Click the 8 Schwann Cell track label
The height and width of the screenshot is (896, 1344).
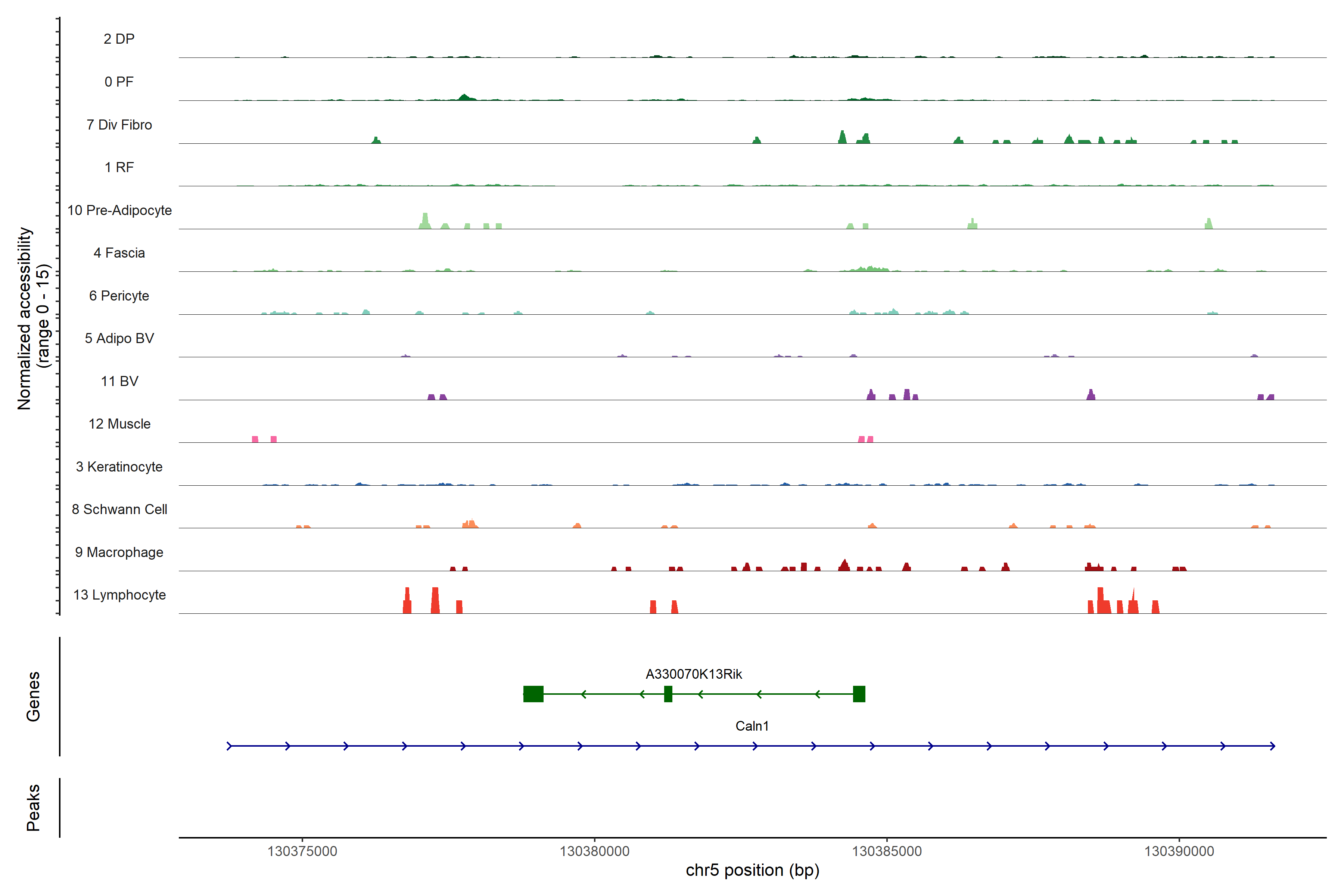[x=119, y=510]
